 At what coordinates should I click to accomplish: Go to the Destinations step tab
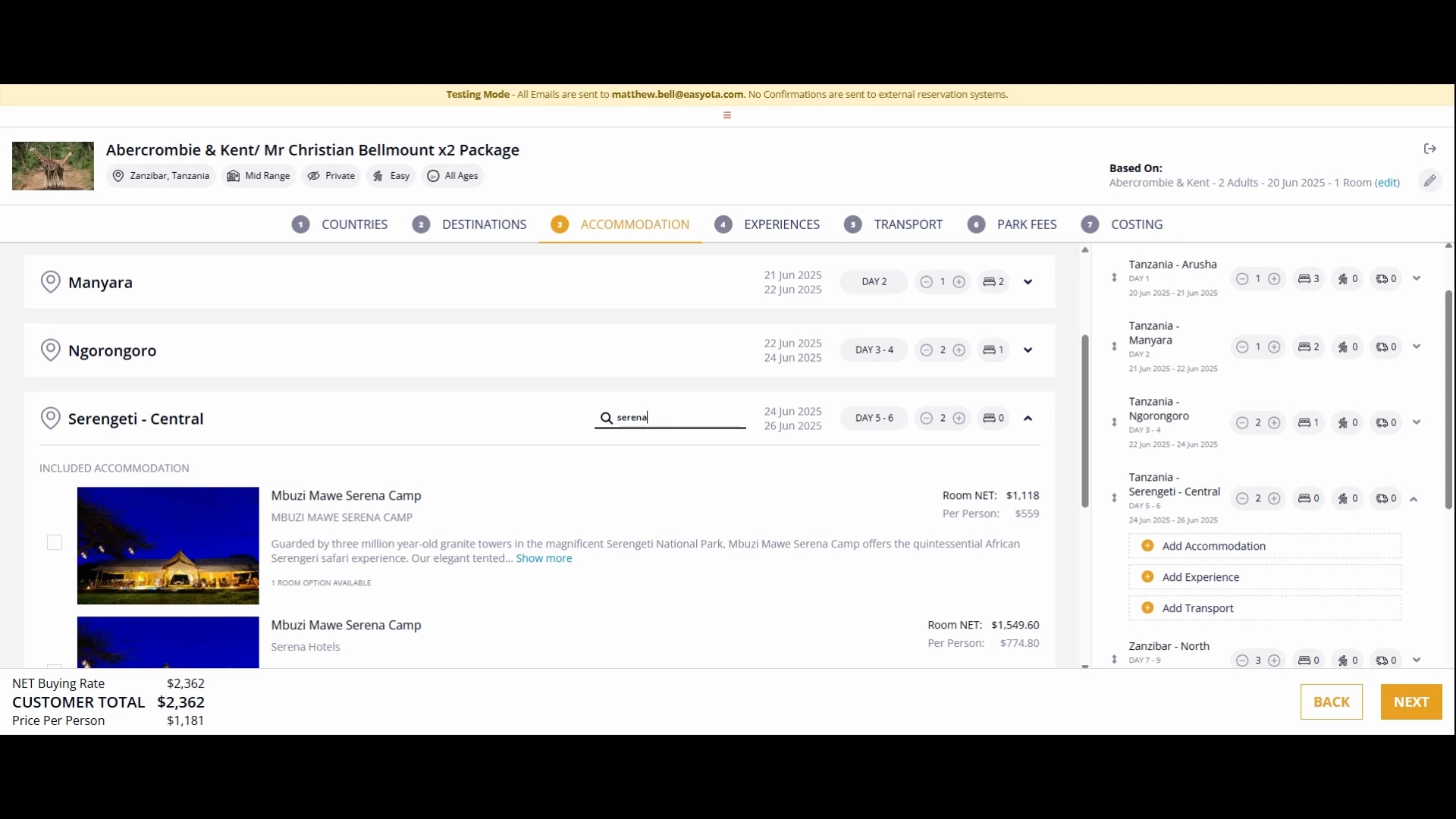click(x=469, y=224)
